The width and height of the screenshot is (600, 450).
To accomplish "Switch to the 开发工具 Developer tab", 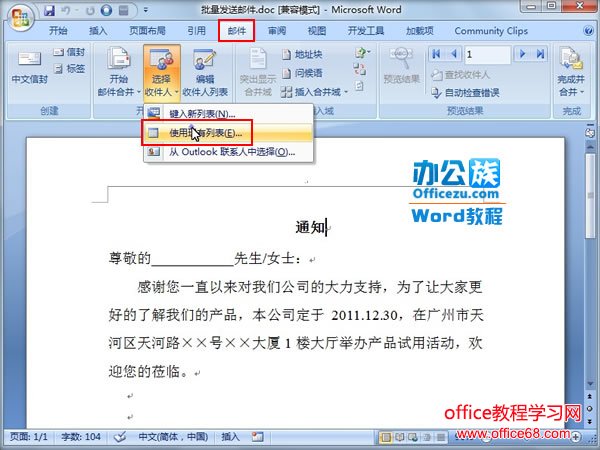I will pyautogui.click(x=366, y=31).
